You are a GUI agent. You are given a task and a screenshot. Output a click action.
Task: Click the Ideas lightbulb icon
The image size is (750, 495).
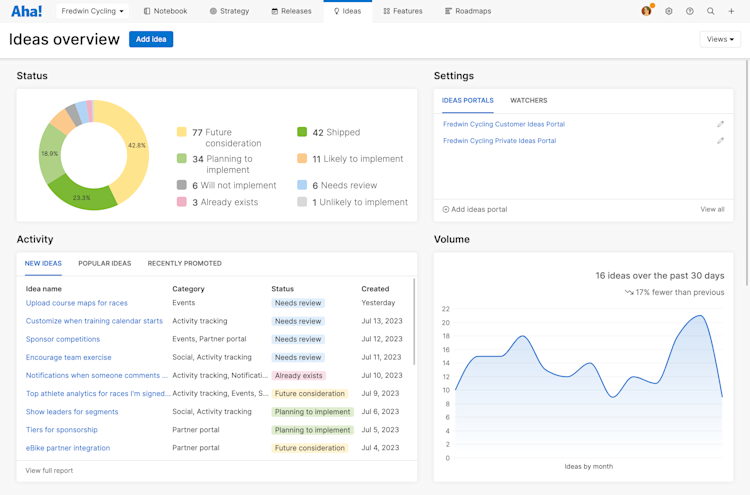click(337, 11)
